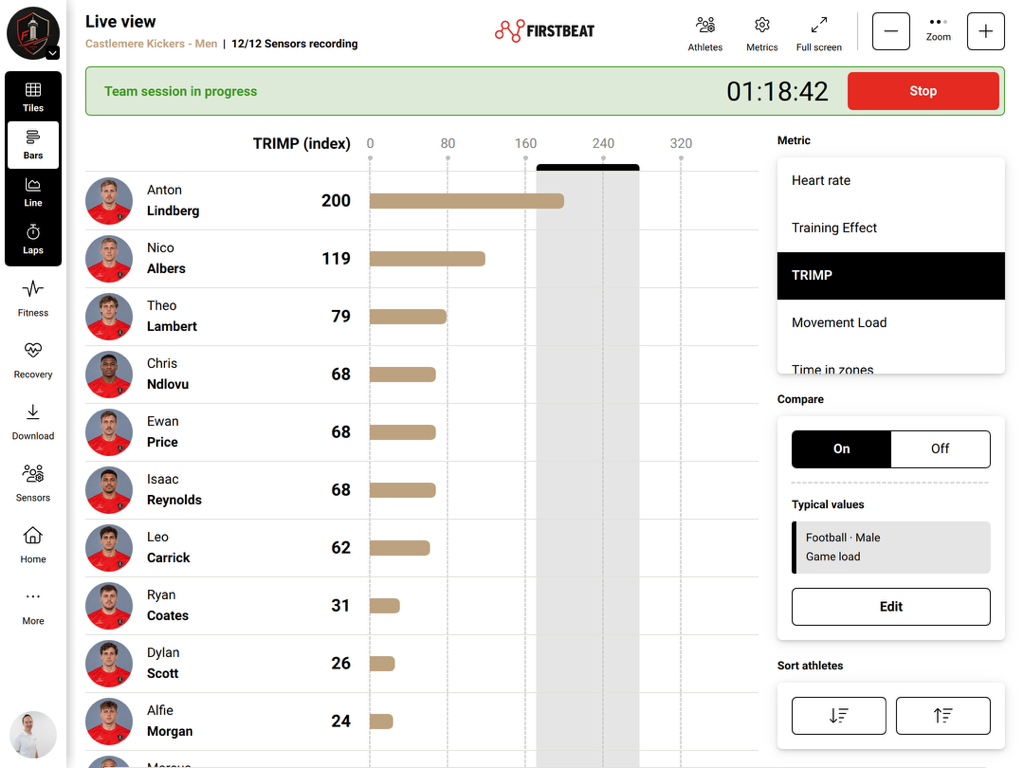Image resolution: width=1024 pixels, height=768 pixels.
Task: Click the TRIMP (index) axis title
Action: coord(302,144)
